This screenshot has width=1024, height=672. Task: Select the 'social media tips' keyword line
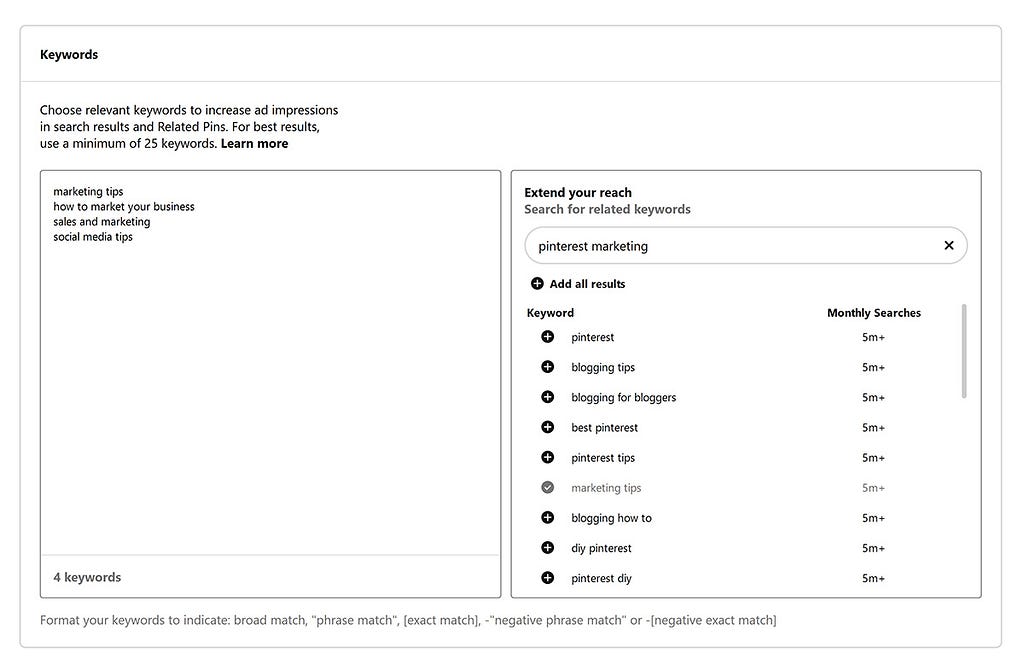click(93, 237)
